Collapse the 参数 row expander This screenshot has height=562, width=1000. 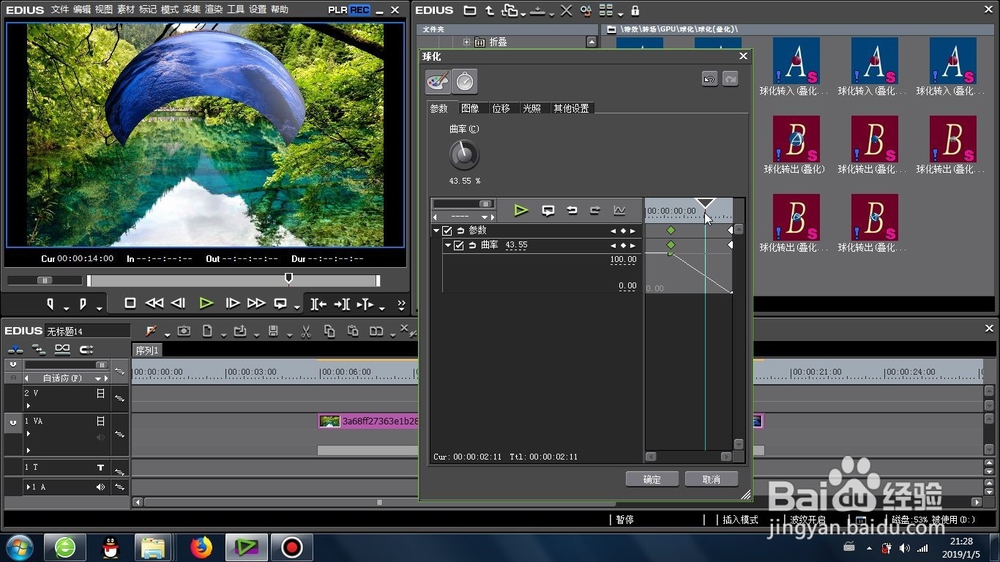pyautogui.click(x=436, y=230)
